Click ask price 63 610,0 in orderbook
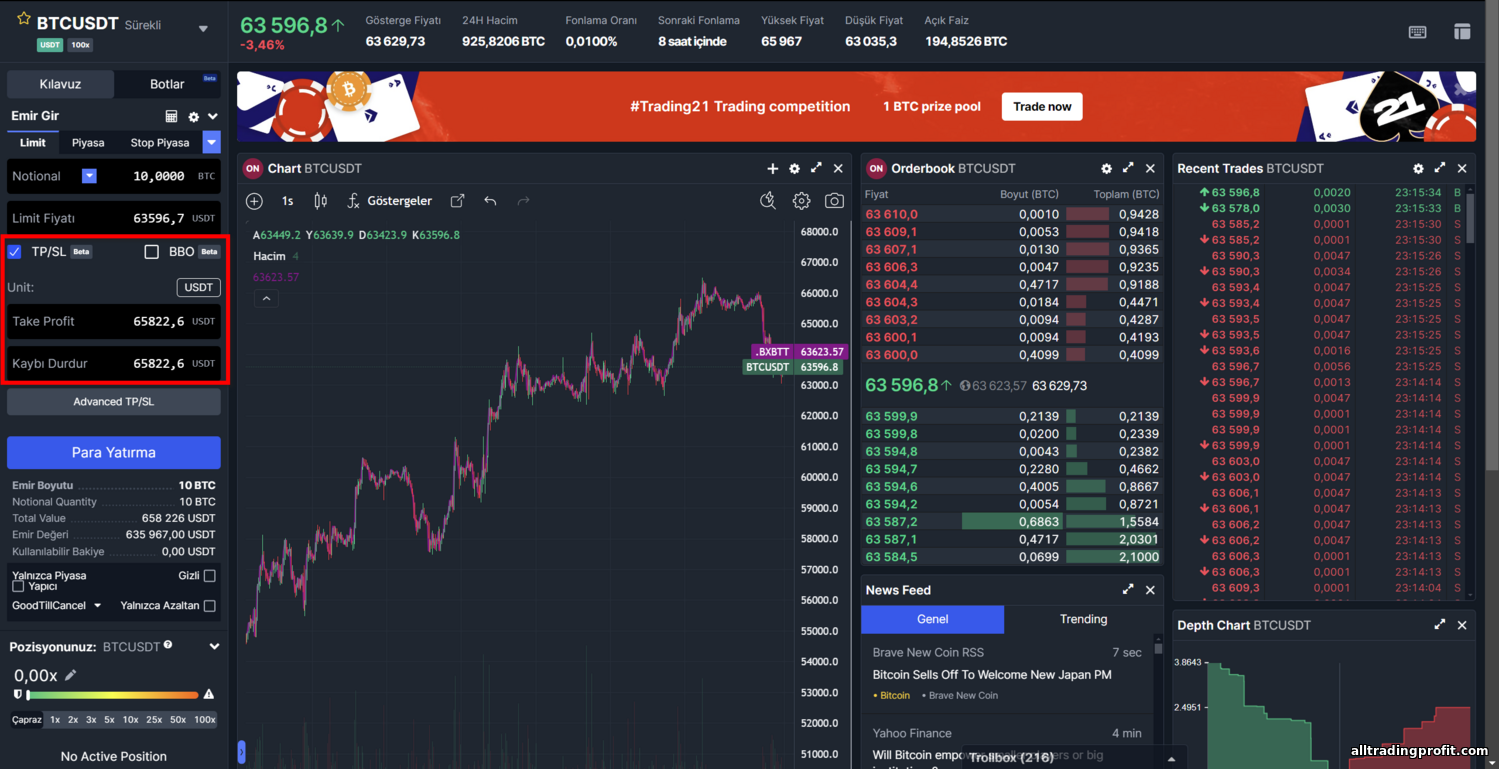 892,214
